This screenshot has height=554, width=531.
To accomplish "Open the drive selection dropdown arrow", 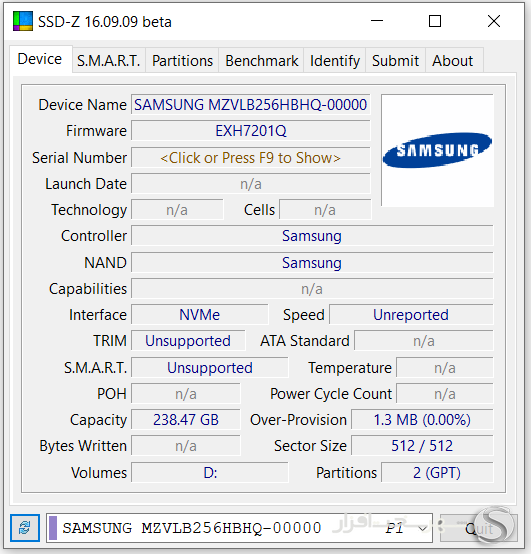I will pos(422,528).
